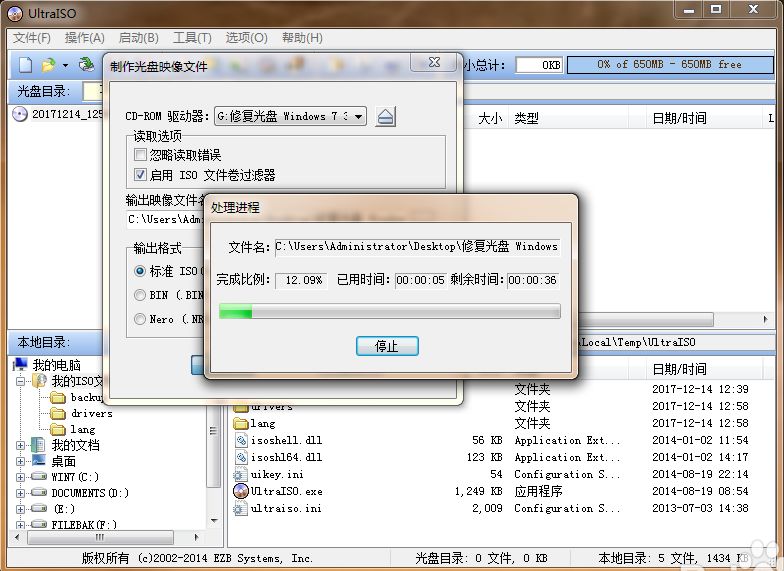784x571 pixels.
Task: Close the 制作光盘映像文件 dialog
Action: click(x=434, y=62)
